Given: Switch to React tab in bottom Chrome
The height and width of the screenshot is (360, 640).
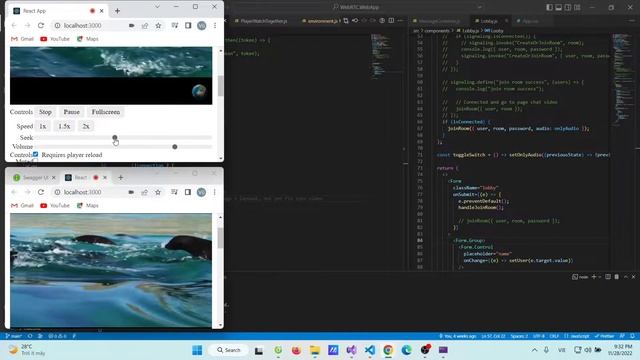Looking at the screenshot, I should point(86,178).
